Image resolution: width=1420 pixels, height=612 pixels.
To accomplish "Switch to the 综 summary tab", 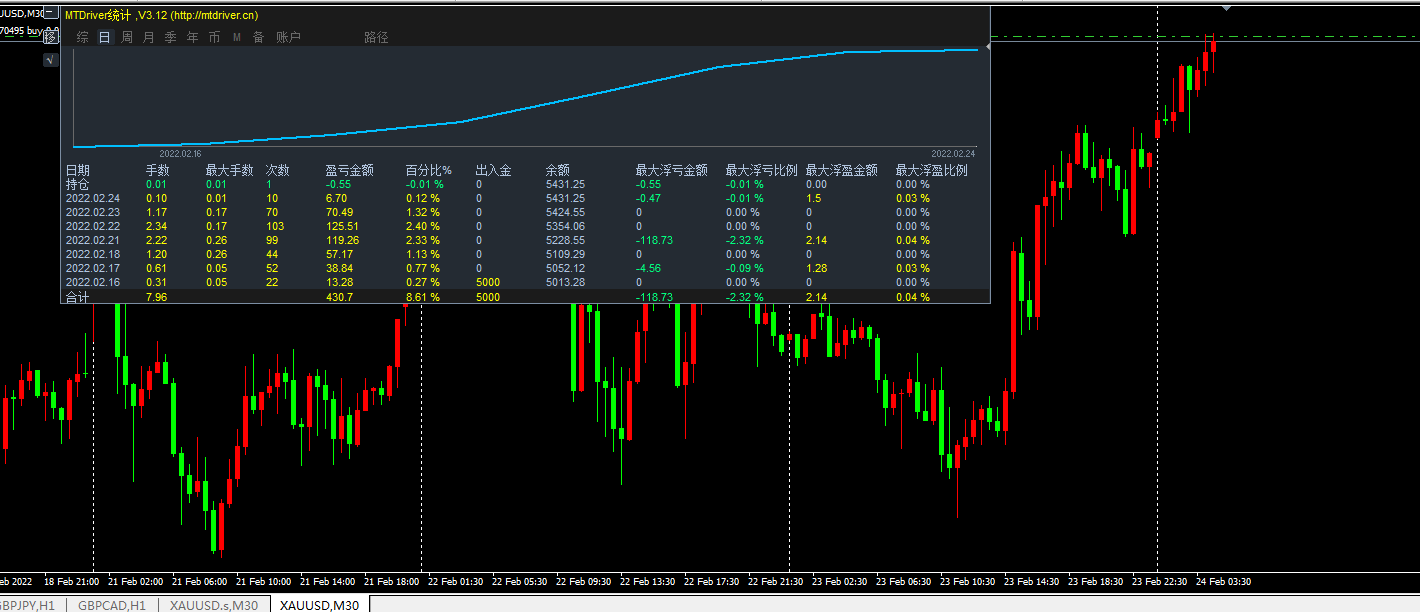I will pos(83,37).
